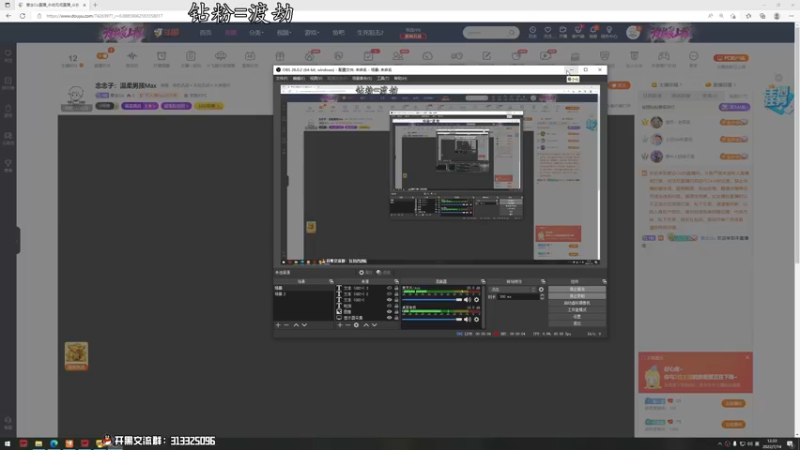Toggle visibility of the third text source
800x450 pixels.
click(389, 300)
